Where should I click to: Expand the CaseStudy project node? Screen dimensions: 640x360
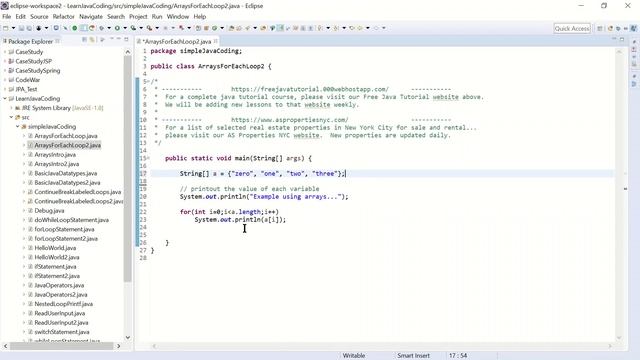(5, 52)
